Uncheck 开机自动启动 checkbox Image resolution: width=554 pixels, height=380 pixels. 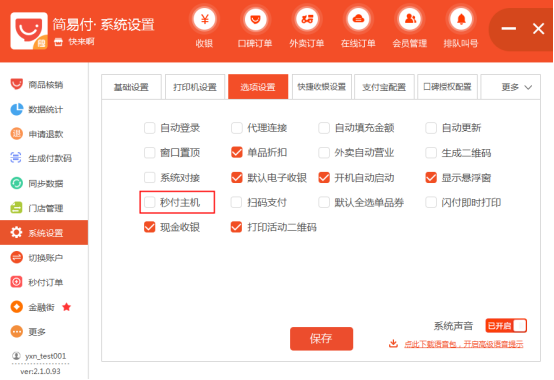[324, 178]
